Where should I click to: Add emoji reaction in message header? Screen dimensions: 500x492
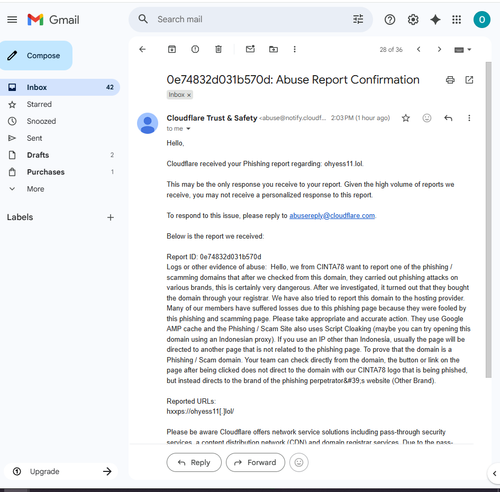pyautogui.click(x=427, y=118)
